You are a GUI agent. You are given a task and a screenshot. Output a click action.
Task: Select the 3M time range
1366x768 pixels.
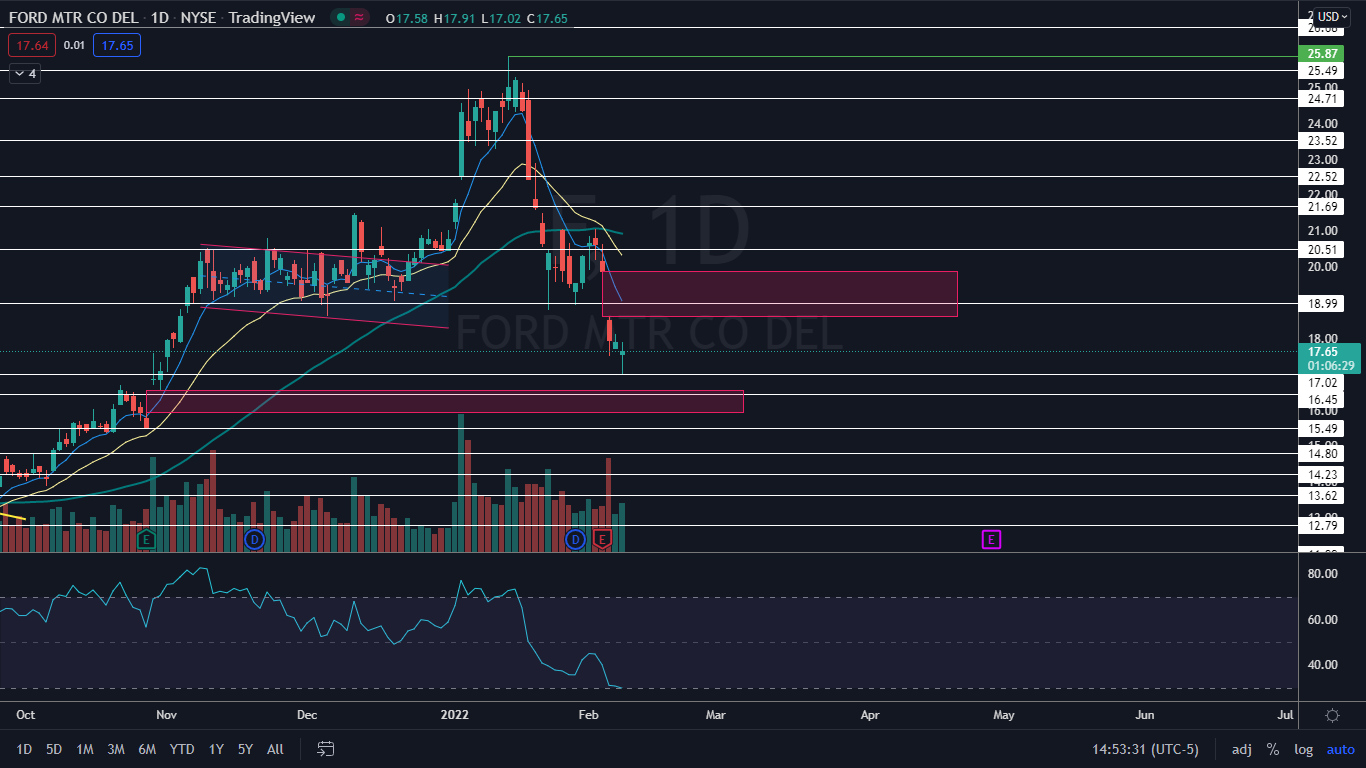(116, 749)
